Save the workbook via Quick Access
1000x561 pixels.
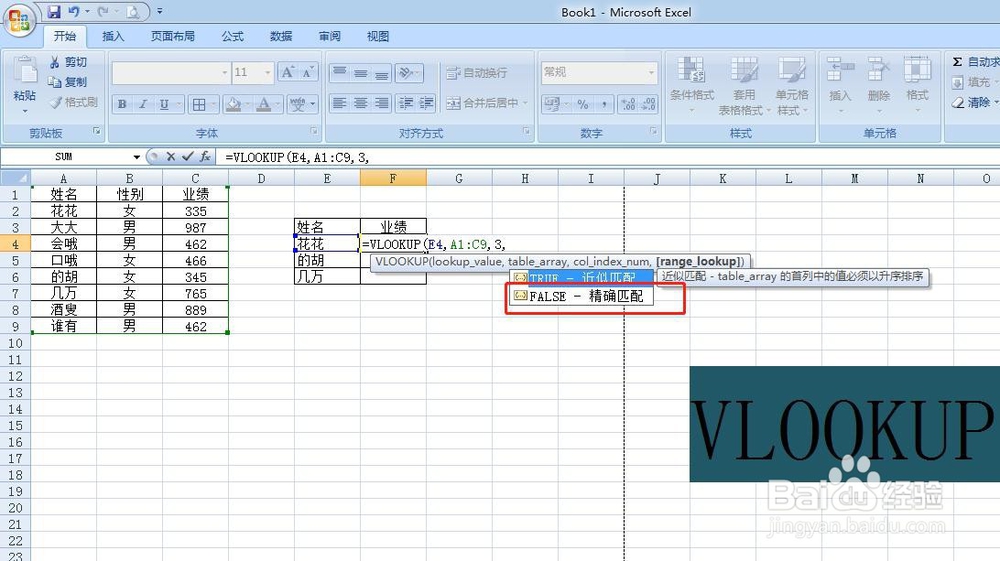pyautogui.click(x=54, y=11)
